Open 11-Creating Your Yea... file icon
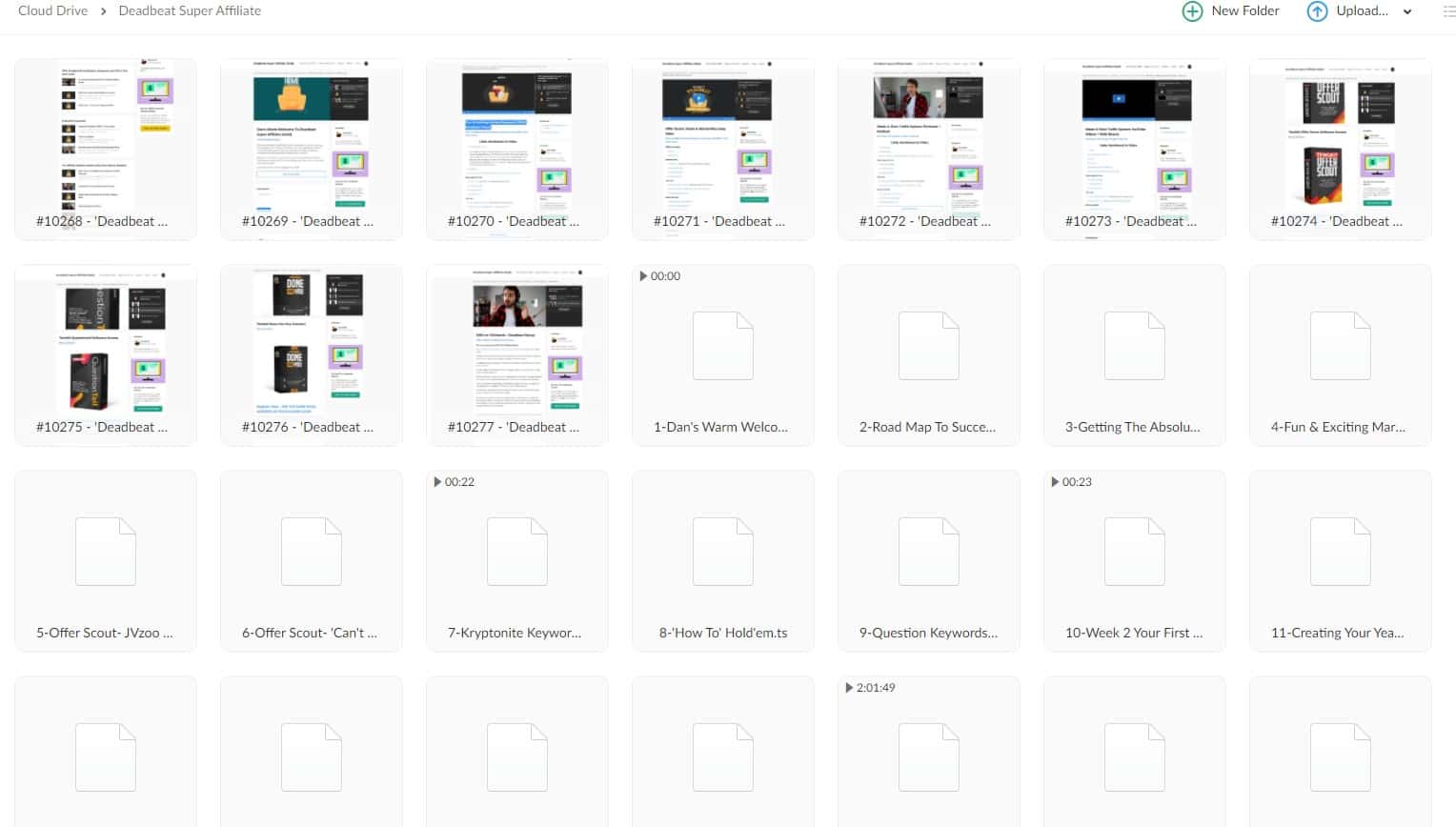Image resolution: width=1456 pixels, height=827 pixels. 1340,552
